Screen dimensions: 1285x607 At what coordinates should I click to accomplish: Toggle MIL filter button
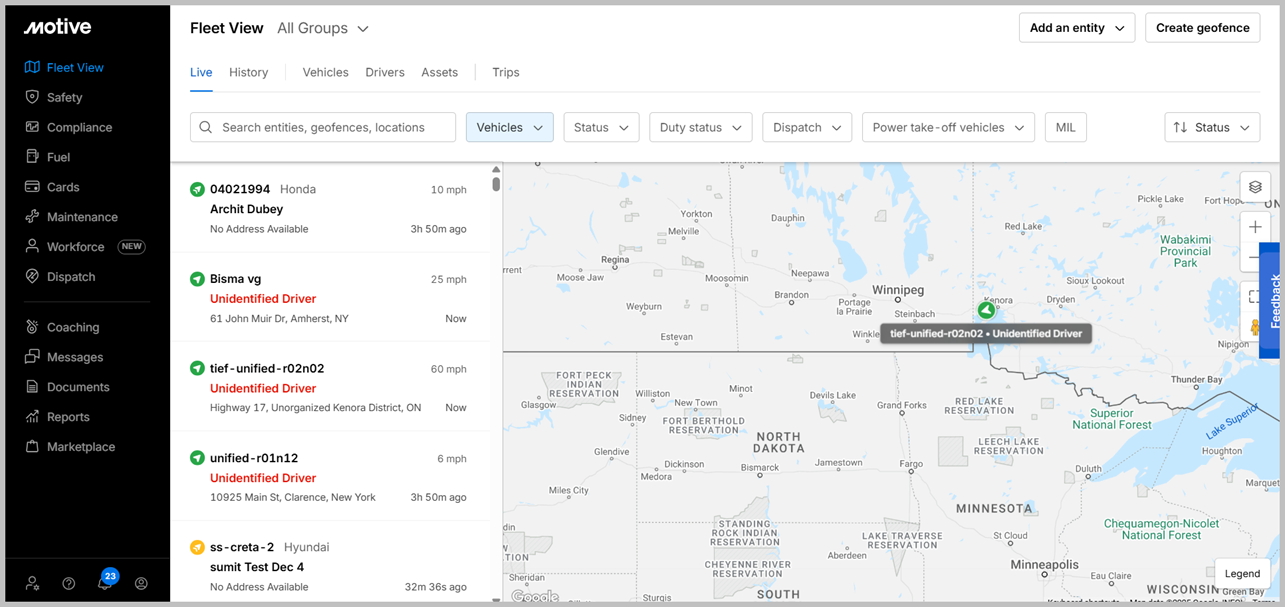coord(1066,127)
